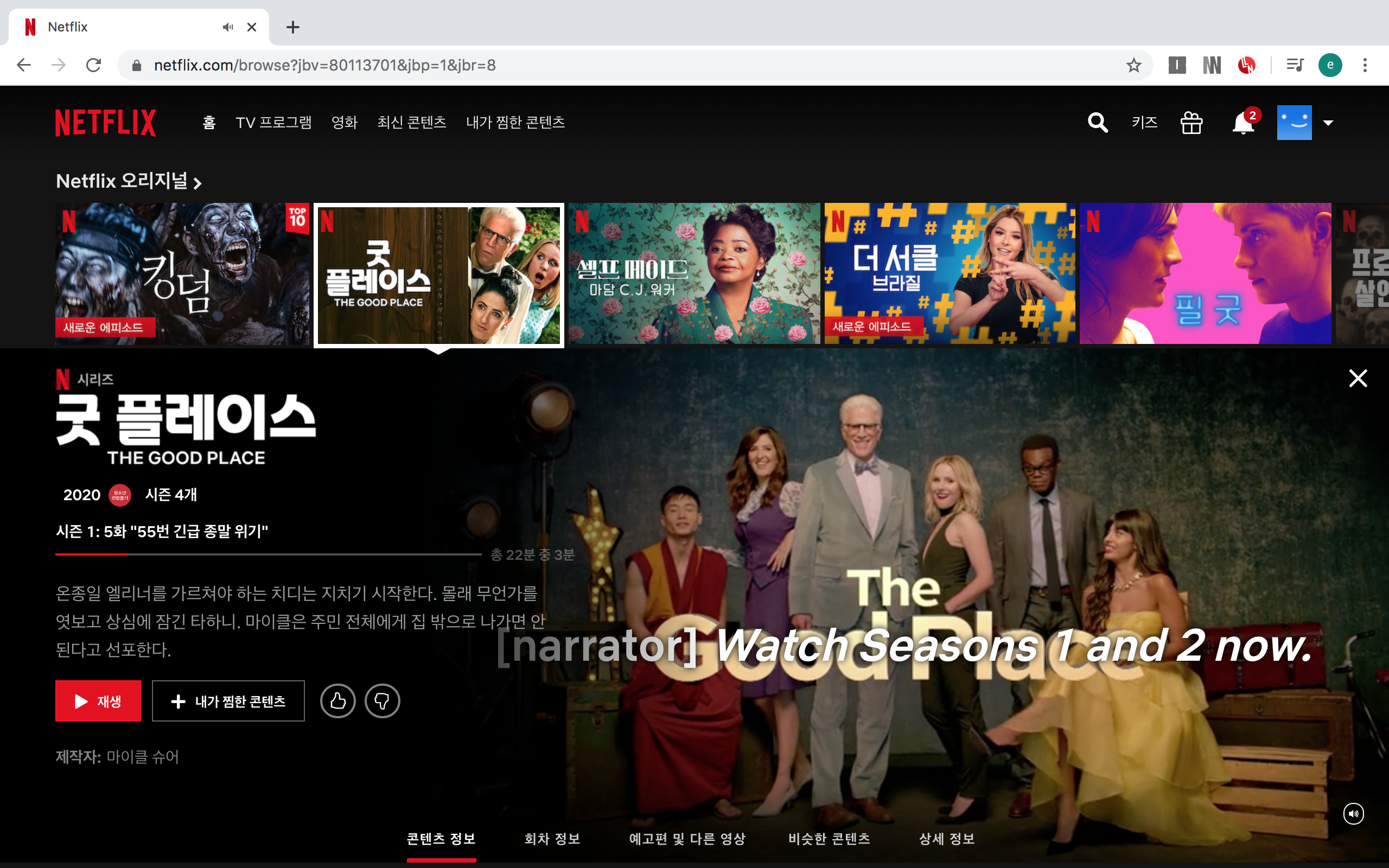Screen dimensions: 1389x868
Task: Switch to 회차 정보 tab
Action: tap(552, 839)
